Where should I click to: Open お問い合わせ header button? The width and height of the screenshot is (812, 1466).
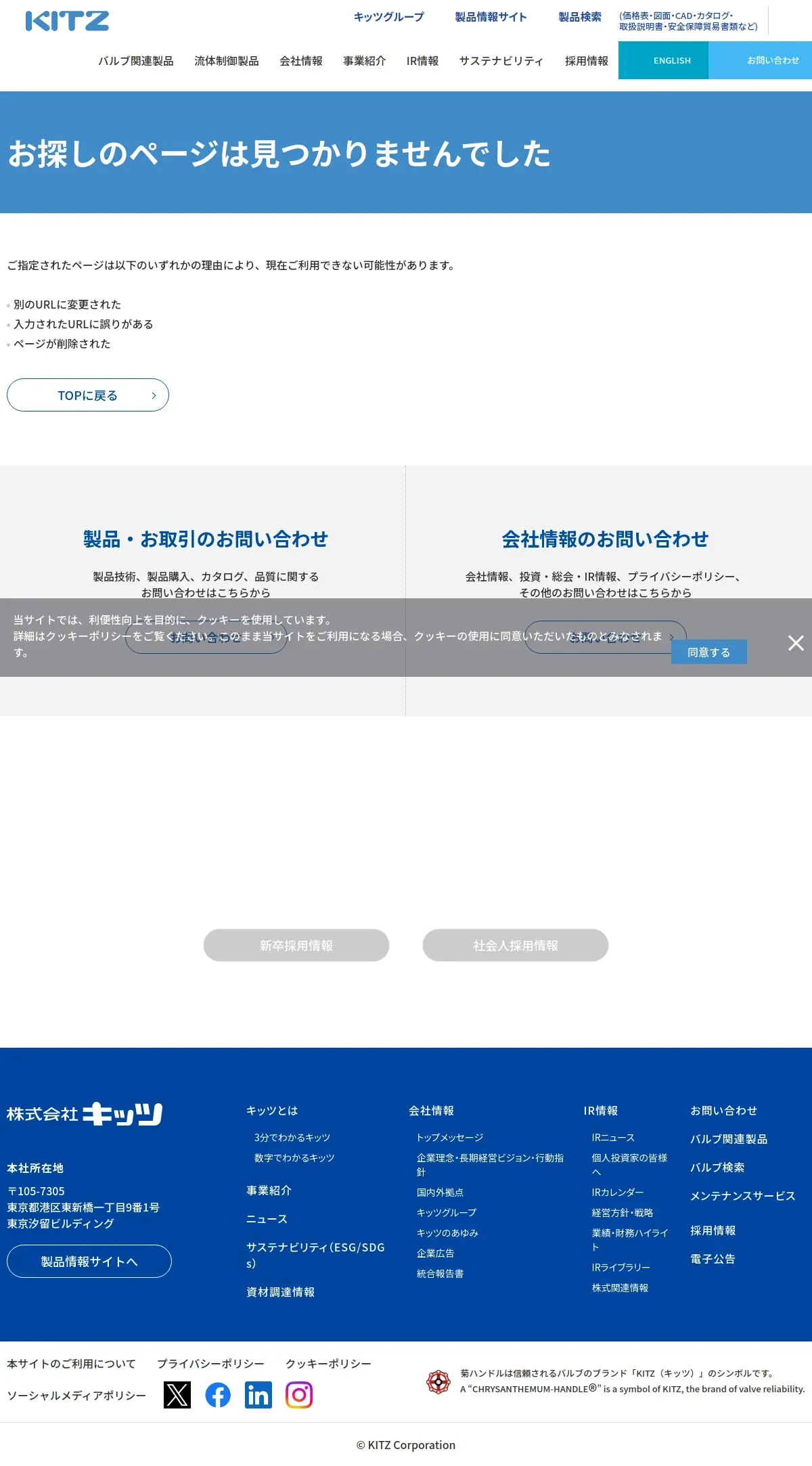(x=761, y=60)
